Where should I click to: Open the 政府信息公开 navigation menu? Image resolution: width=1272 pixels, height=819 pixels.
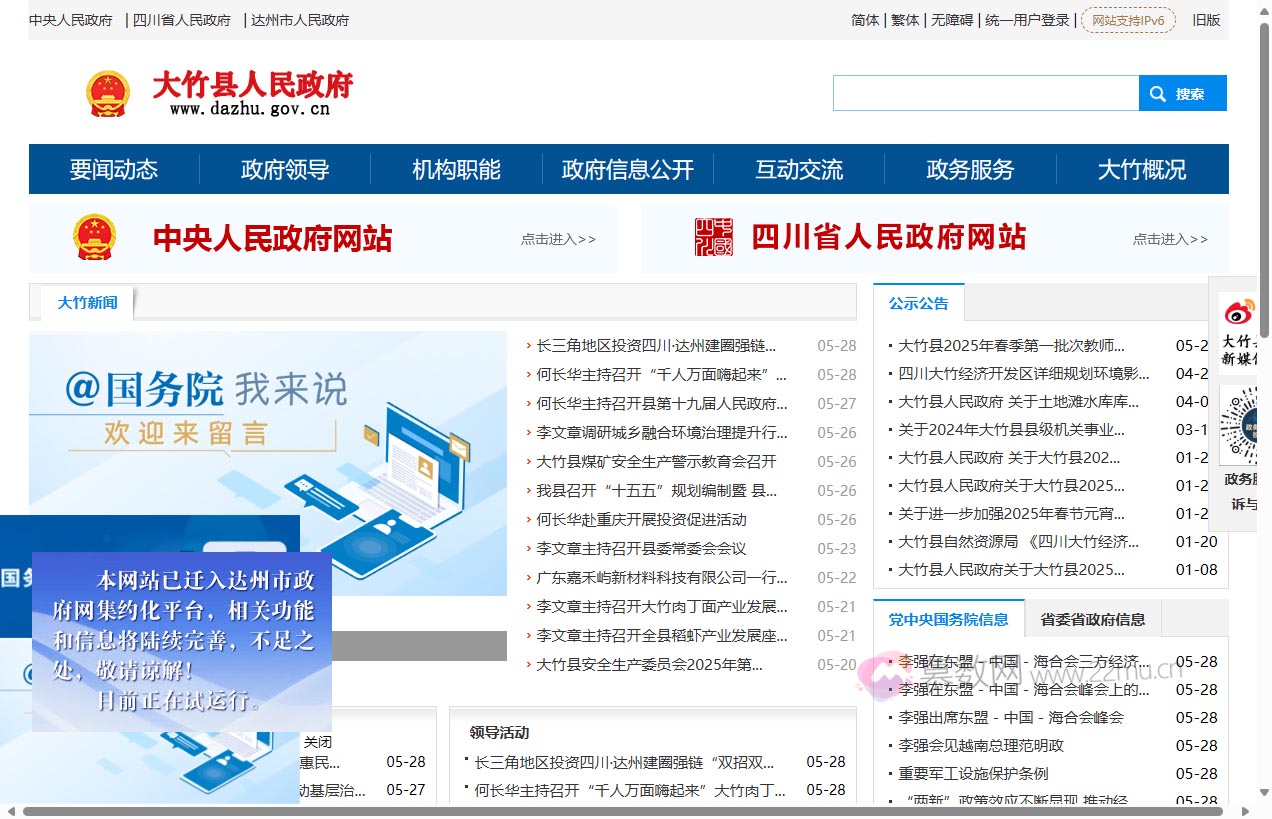point(627,169)
